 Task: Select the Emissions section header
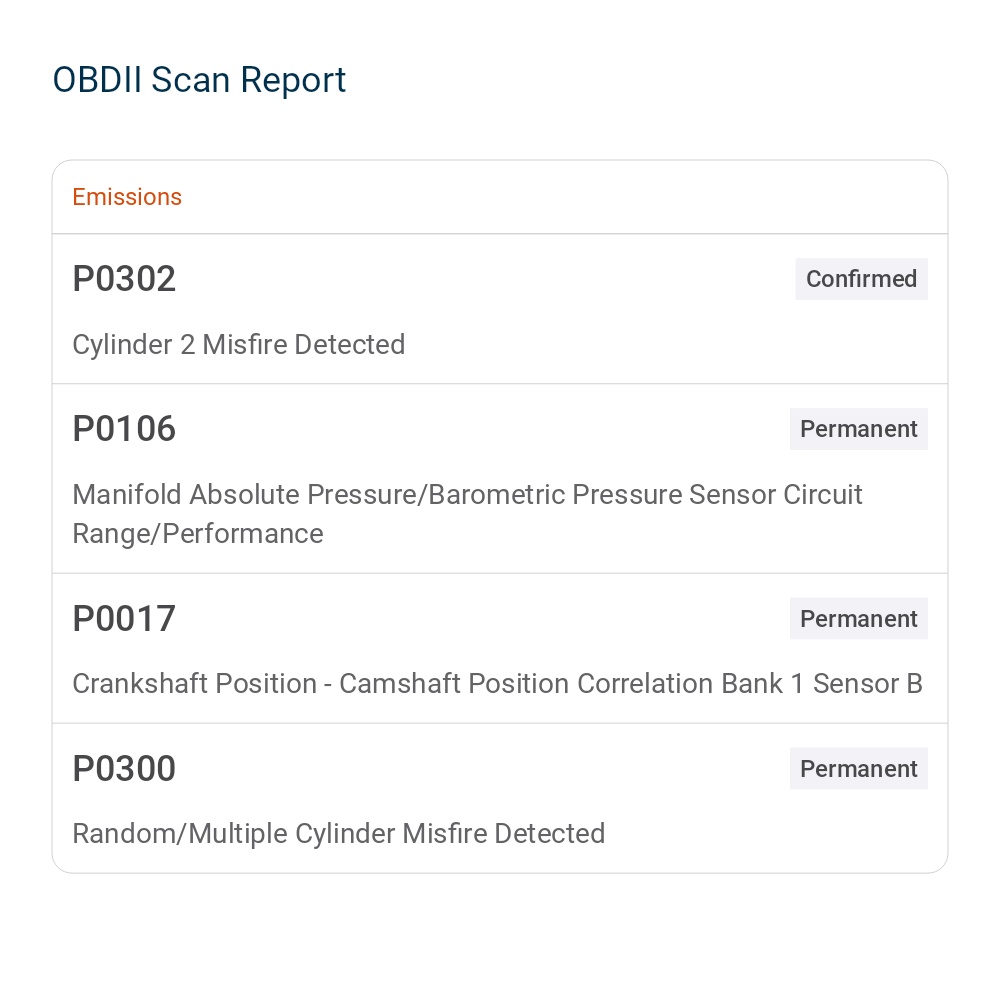(x=127, y=197)
